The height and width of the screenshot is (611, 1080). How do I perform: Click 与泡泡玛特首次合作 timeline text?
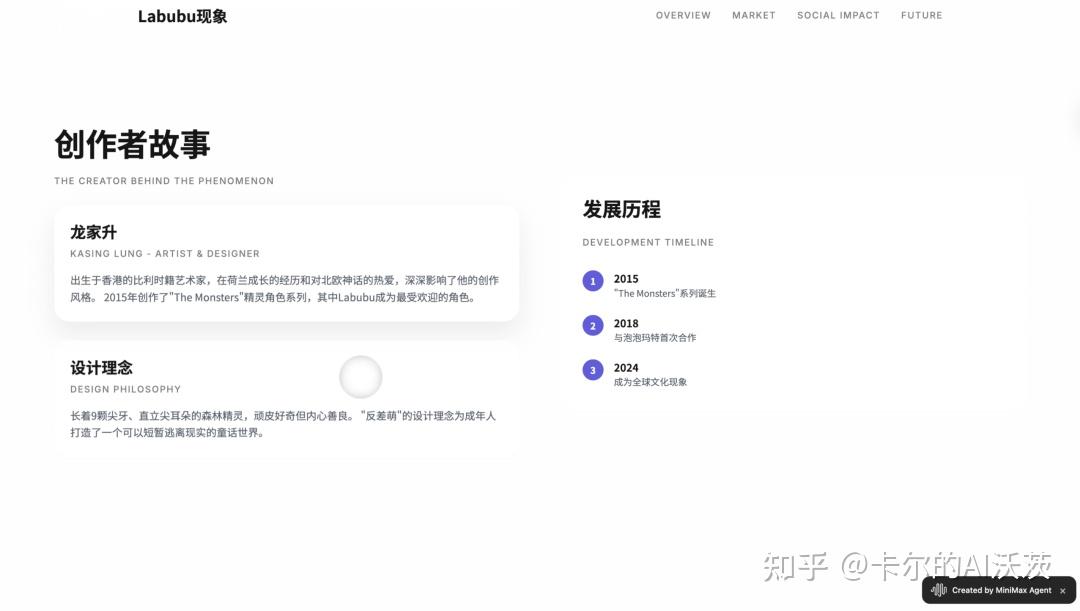click(655, 338)
